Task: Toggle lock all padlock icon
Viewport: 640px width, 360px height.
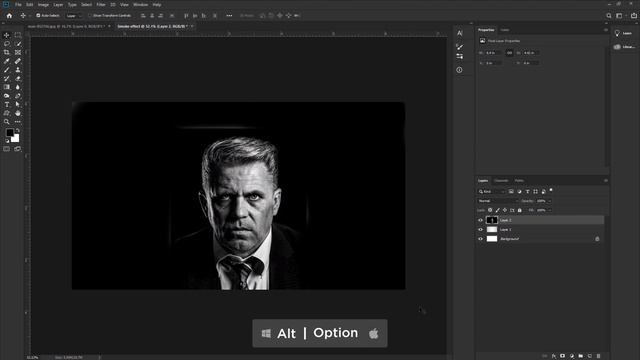Action: [x=520, y=210]
